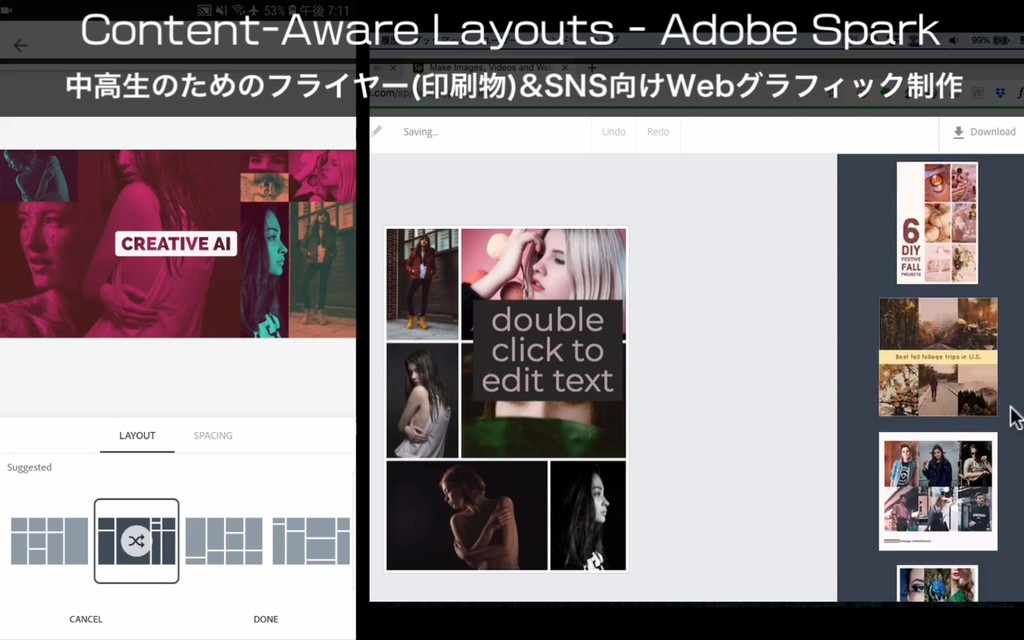This screenshot has width=1024, height=640.
Task: Click the dark profile portrait at collage bottom right
Action: 588,515
